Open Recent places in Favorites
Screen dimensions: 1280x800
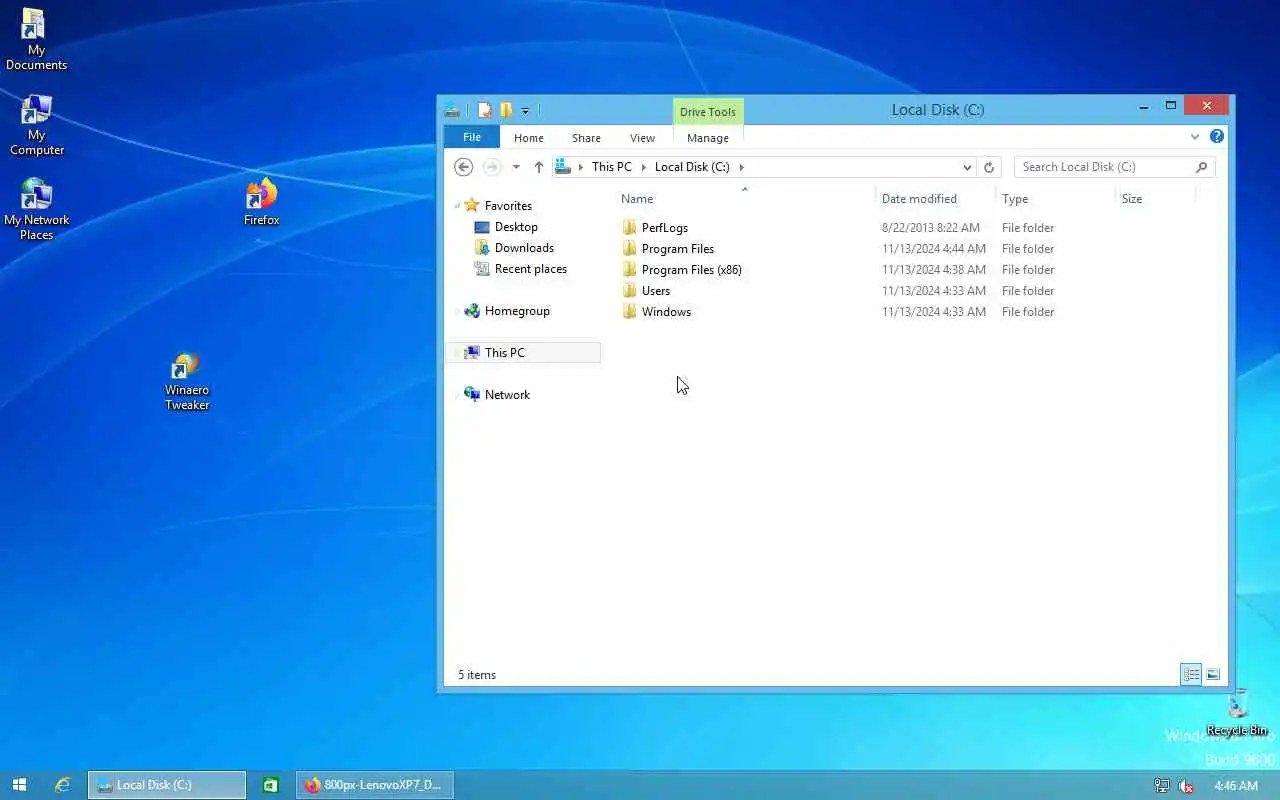(x=531, y=269)
